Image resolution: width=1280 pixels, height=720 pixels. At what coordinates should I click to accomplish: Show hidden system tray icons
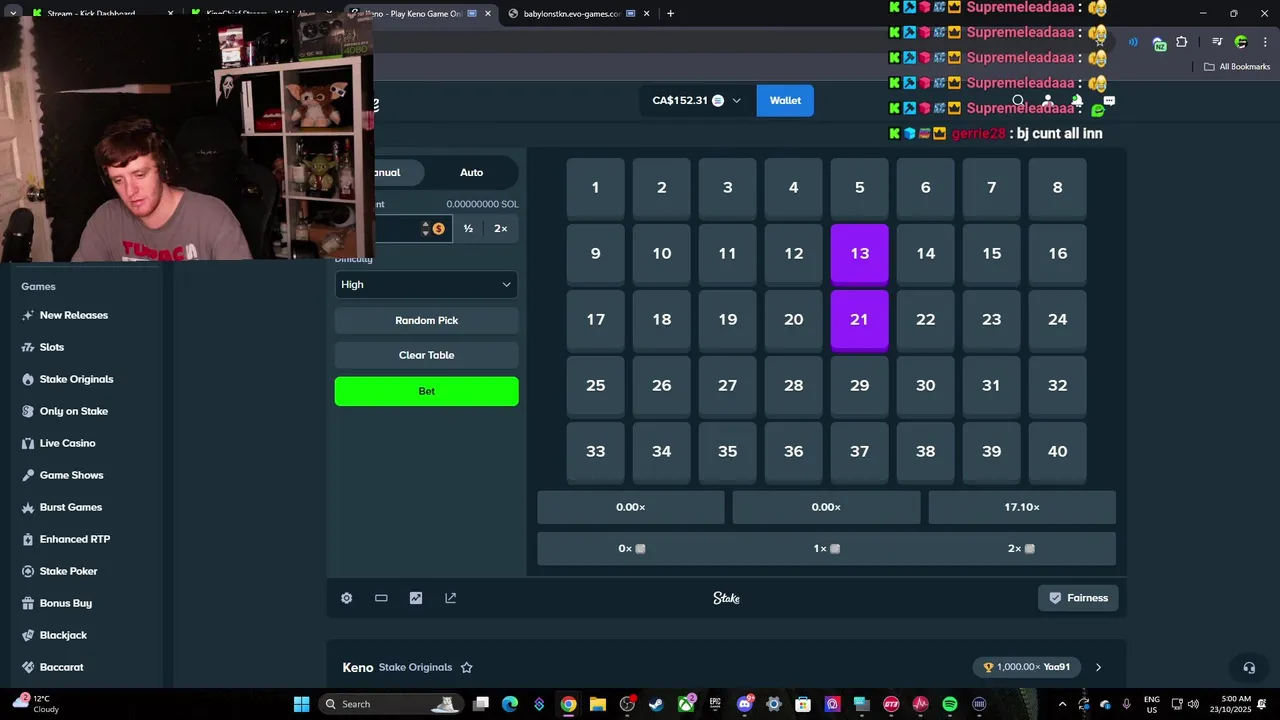tap(1062, 704)
